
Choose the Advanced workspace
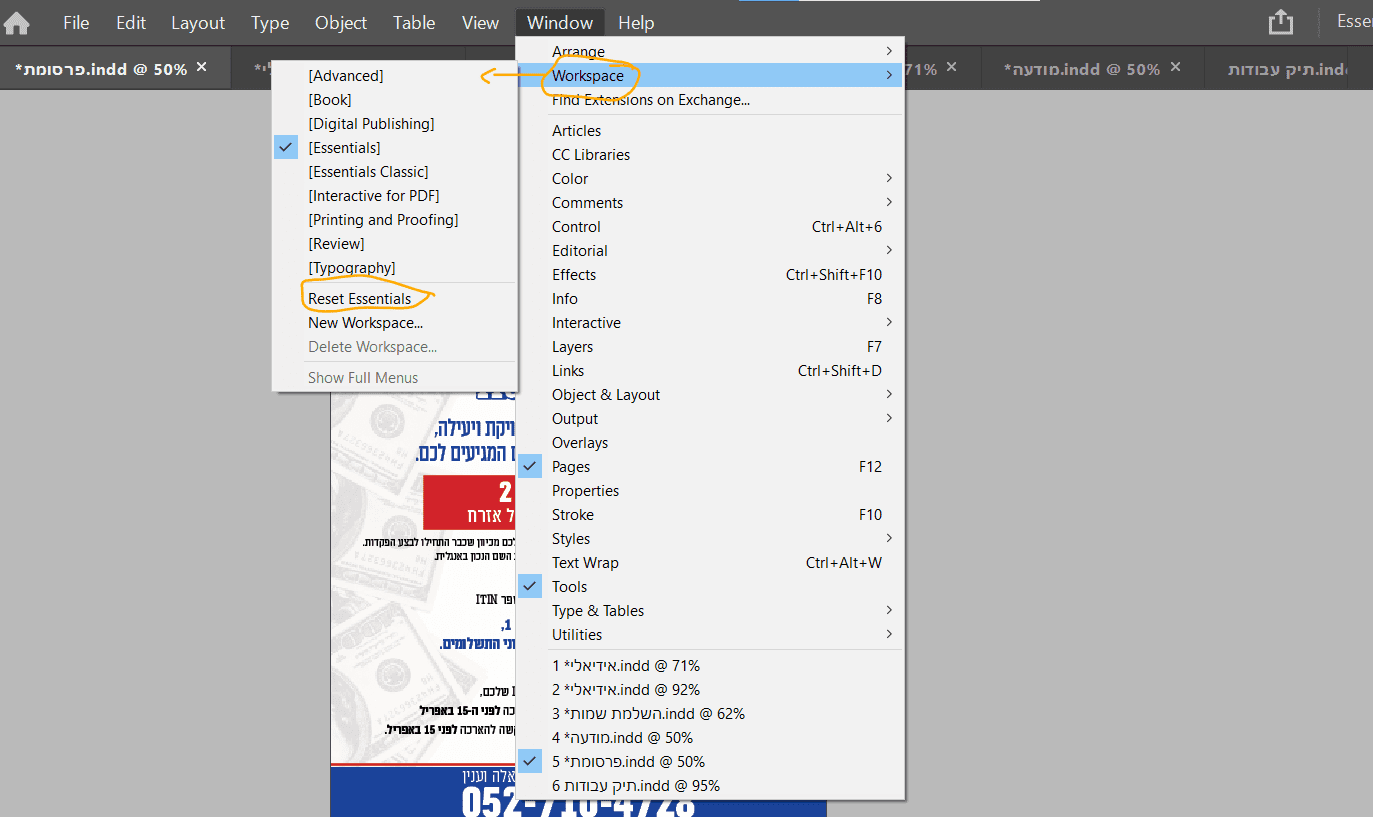tap(395, 76)
